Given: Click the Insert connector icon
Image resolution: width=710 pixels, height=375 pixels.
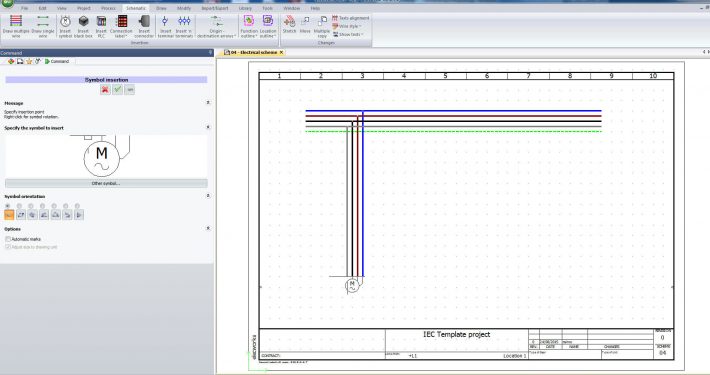Looking at the screenshot, I should tap(144, 26).
